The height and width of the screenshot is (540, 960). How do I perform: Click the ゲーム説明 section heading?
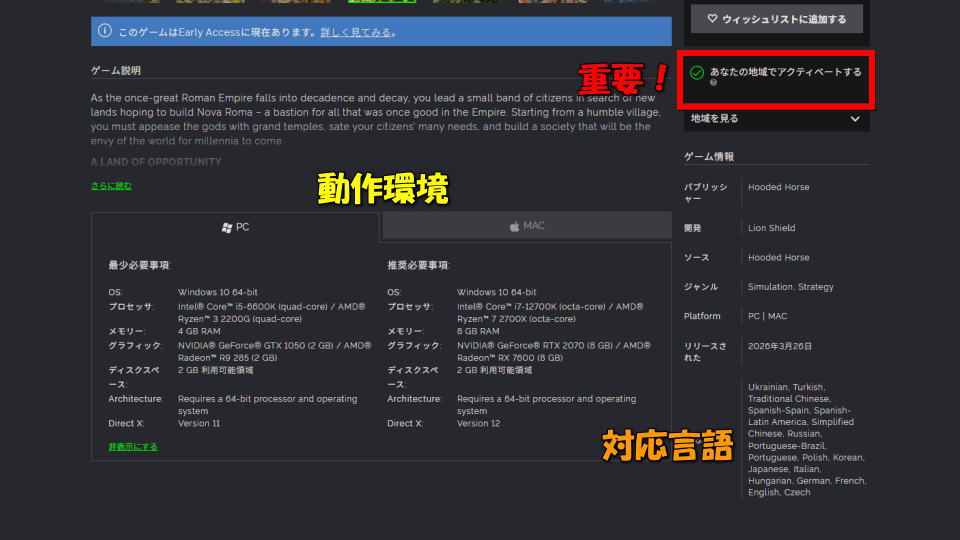(x=116, y=71)
